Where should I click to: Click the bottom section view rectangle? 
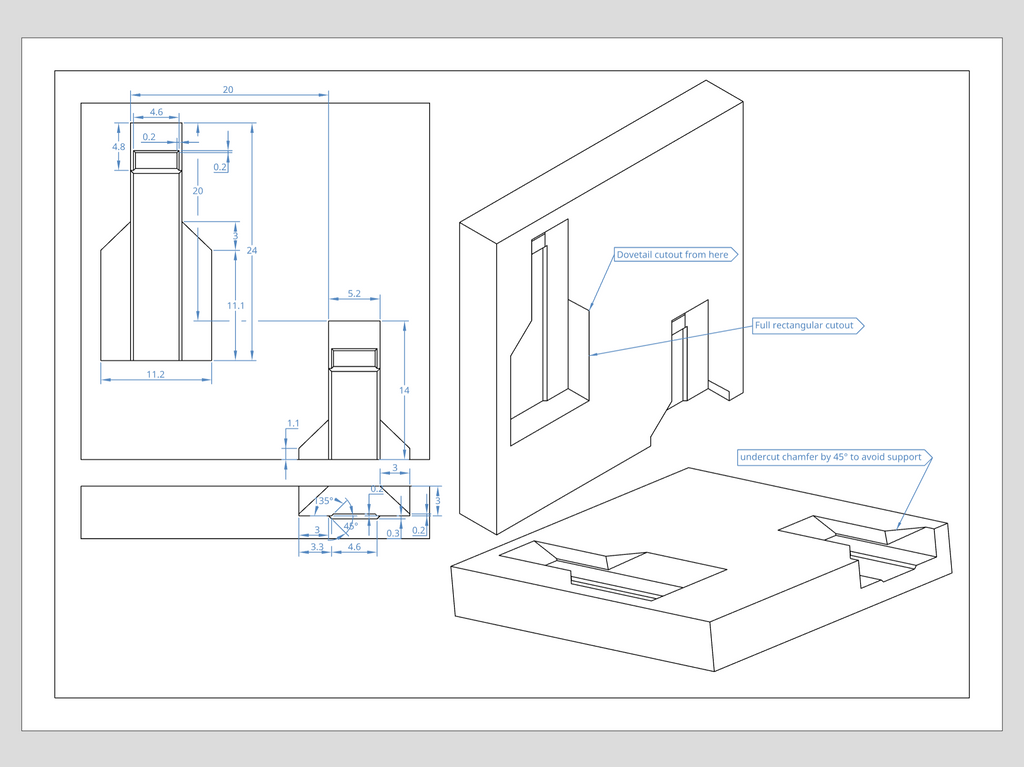255,512
